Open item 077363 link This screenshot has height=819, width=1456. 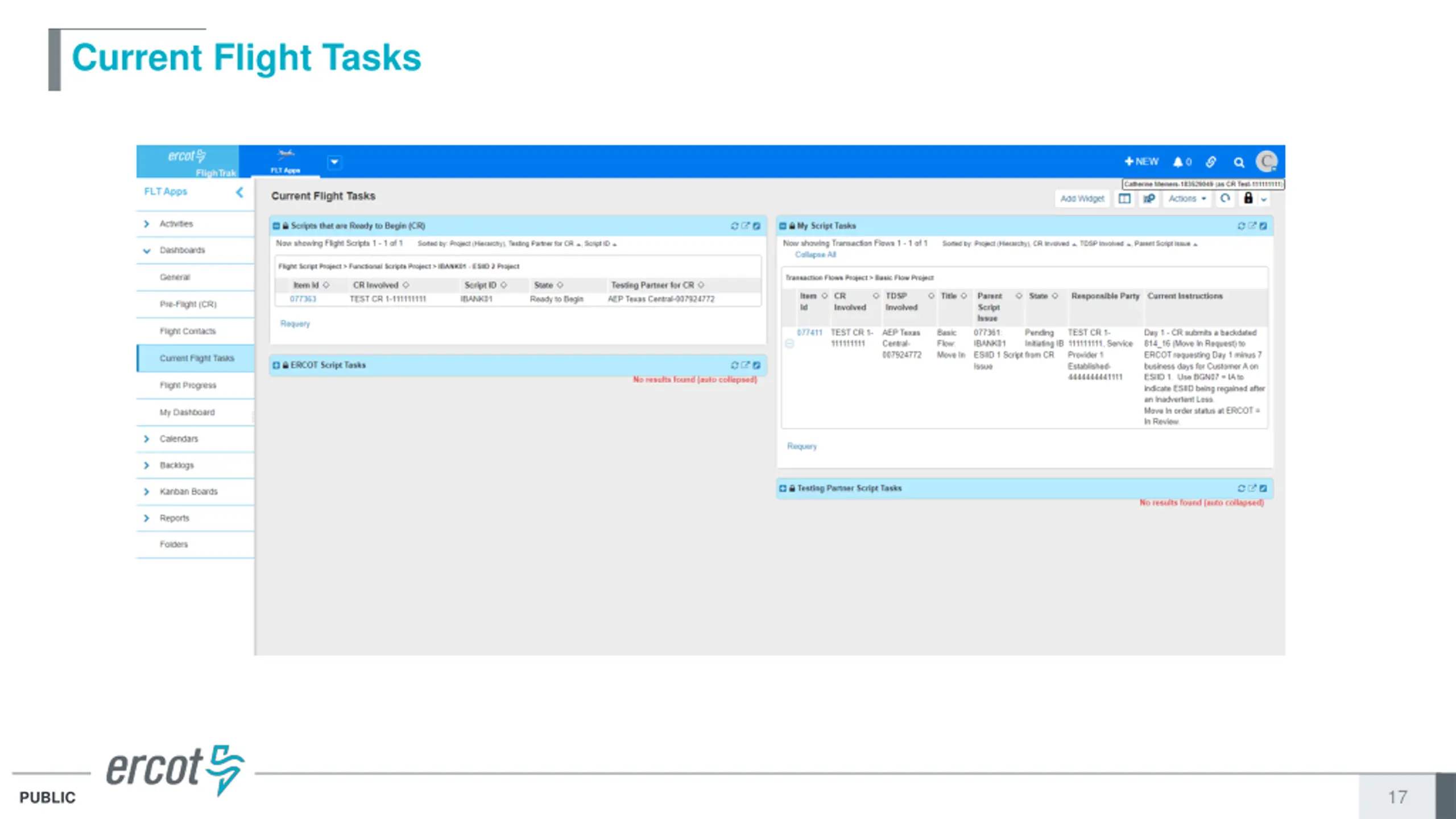(303, 299)
